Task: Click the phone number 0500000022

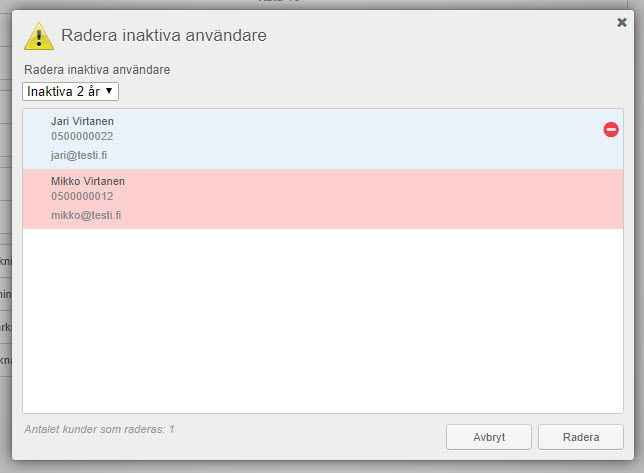Action: [82, 136]
